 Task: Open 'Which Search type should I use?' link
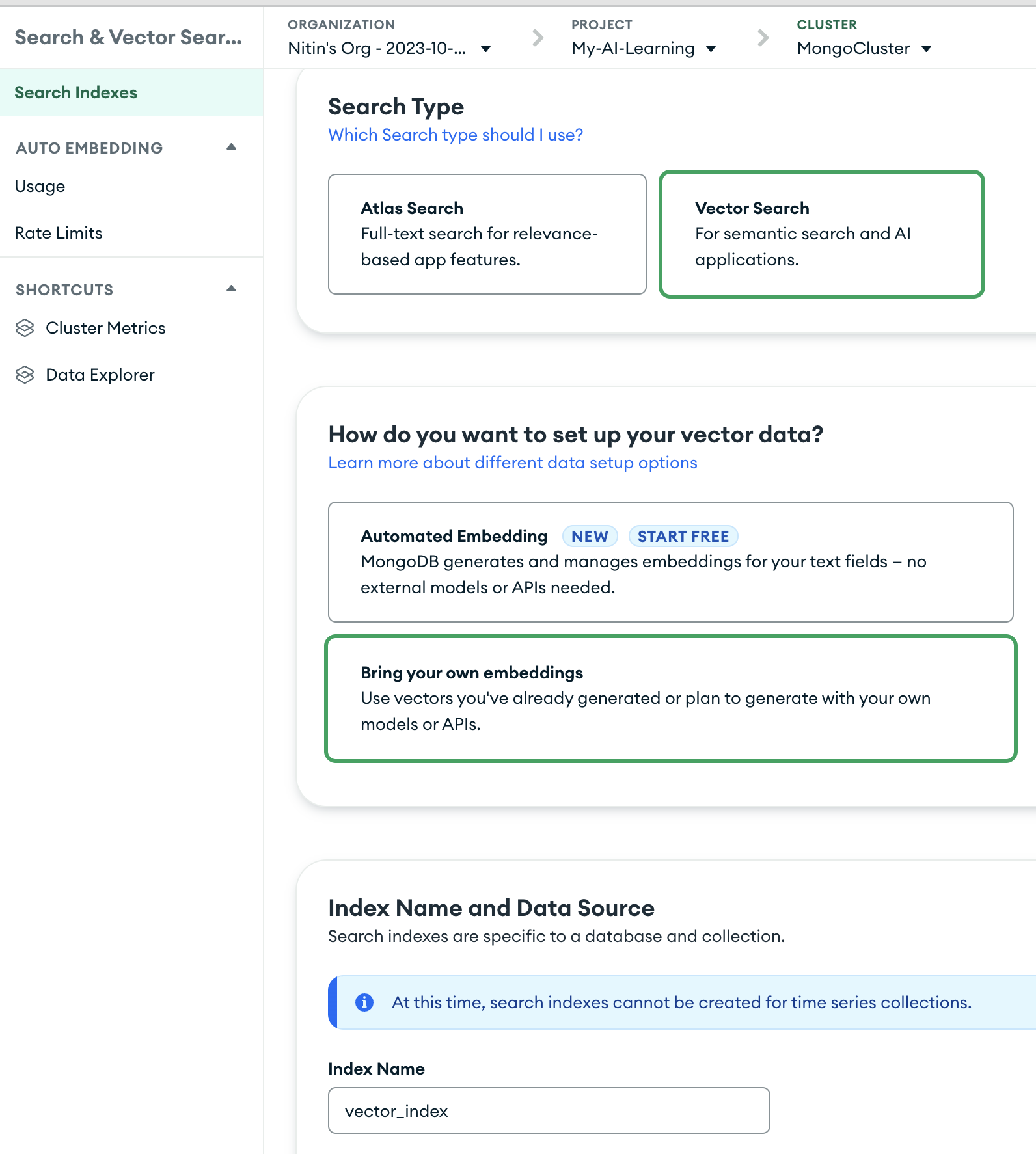pos(456,135)
